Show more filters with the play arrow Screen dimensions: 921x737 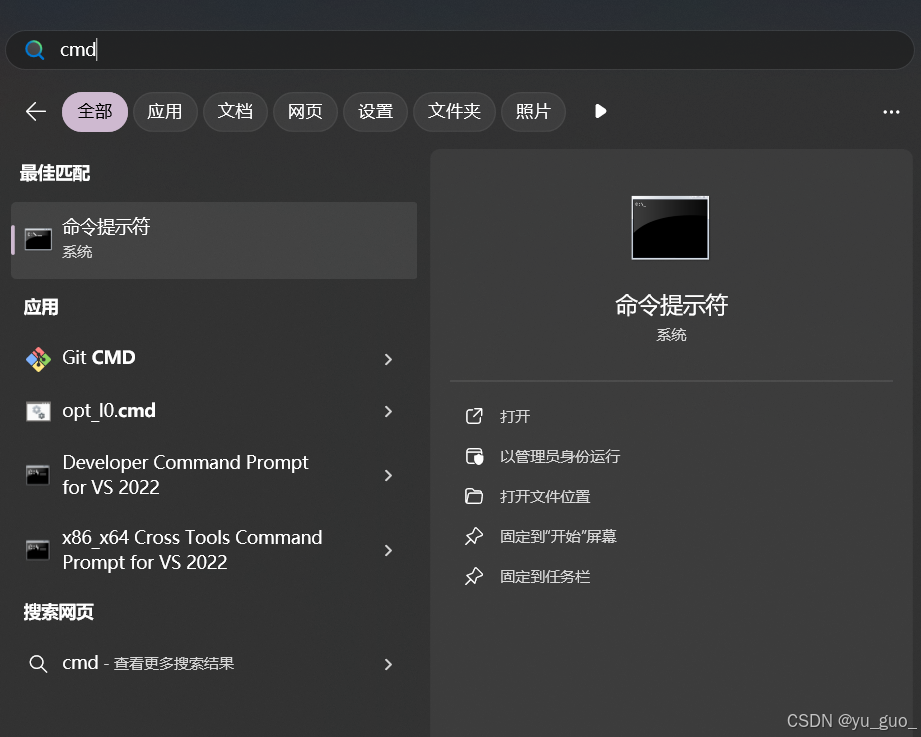[600, 111]
